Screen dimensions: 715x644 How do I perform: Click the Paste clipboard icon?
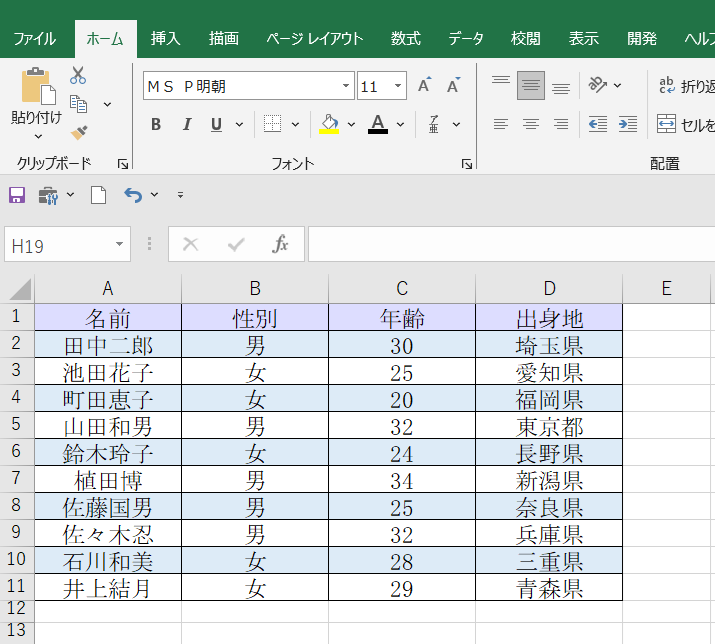click(x=38, y=86)
